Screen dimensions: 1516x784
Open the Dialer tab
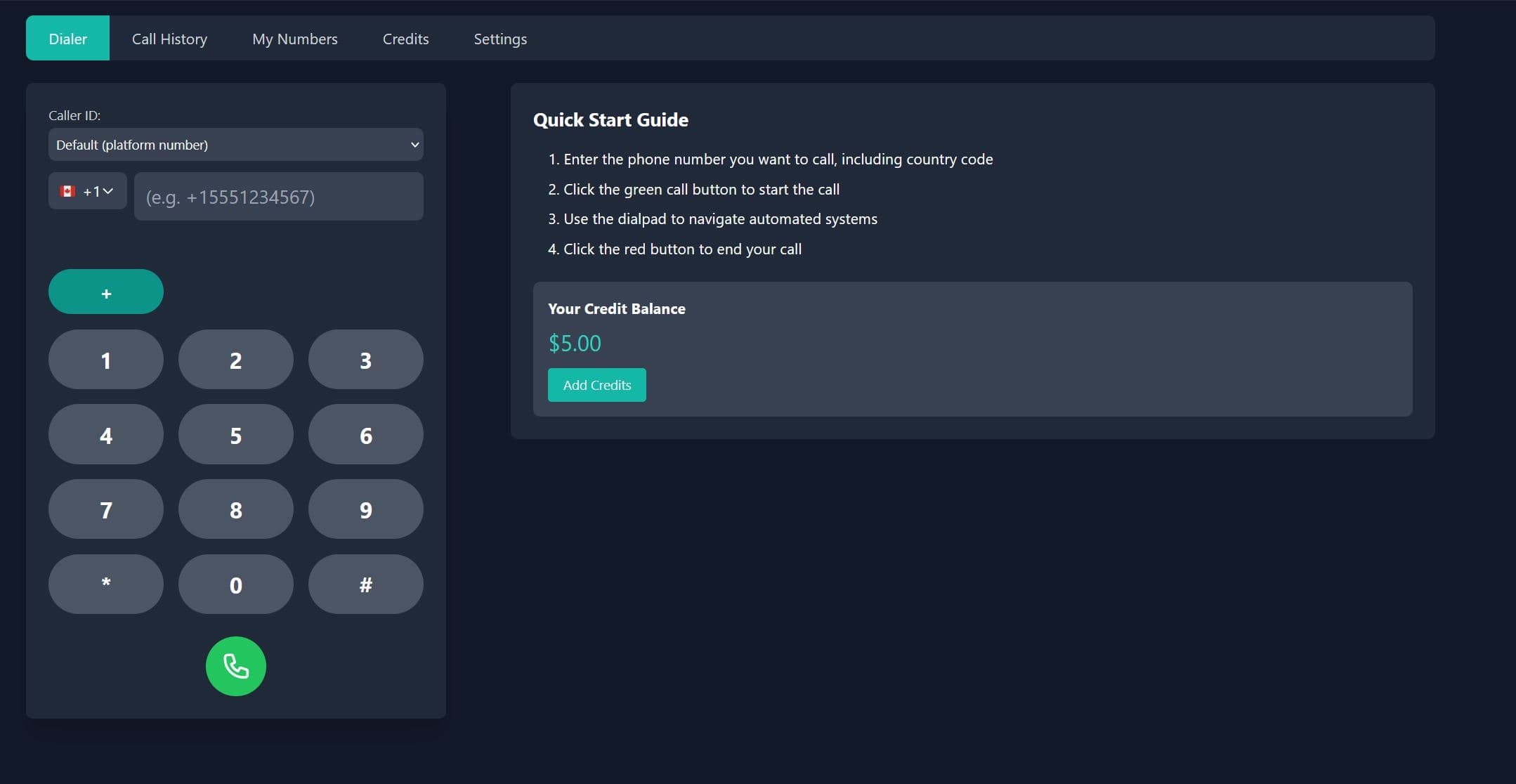click(x=67, y=39)
